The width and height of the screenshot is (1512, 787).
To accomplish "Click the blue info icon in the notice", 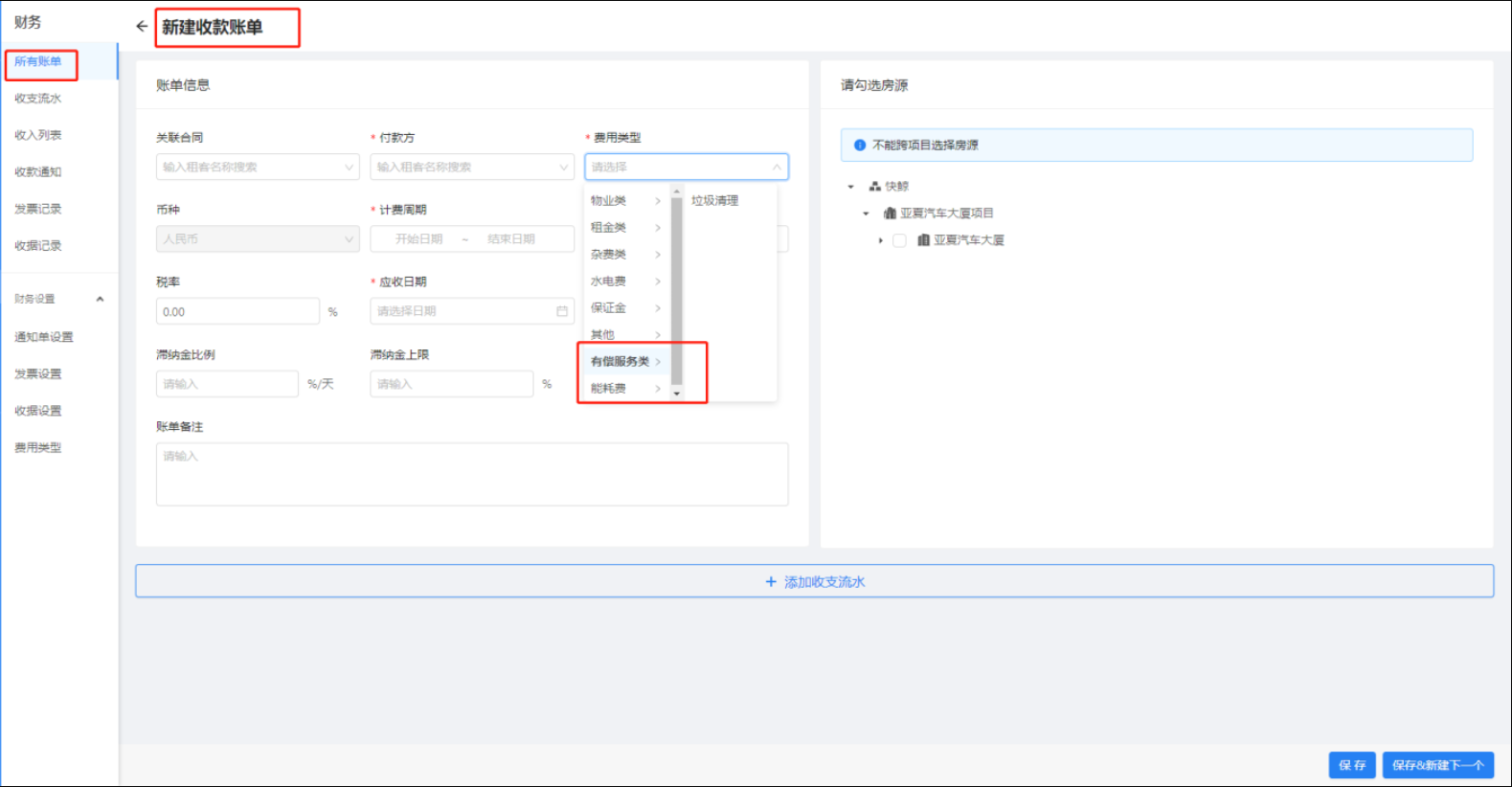I will pyautogui.click(x=860, y=146).
